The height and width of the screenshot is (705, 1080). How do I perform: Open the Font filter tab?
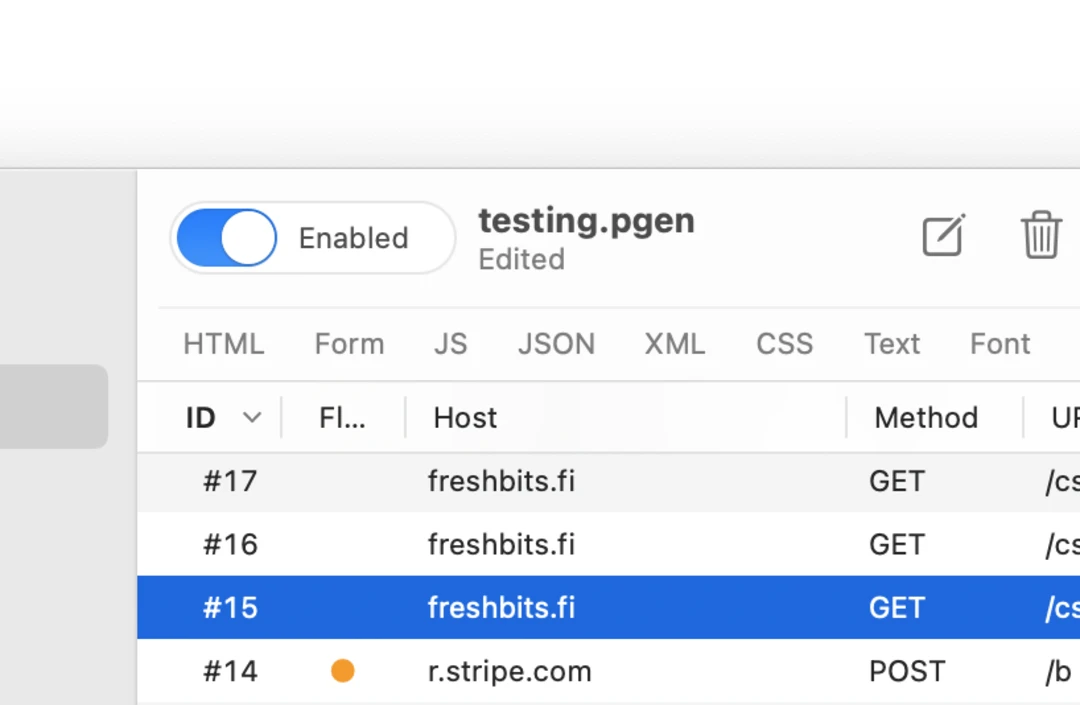point(999,344)
